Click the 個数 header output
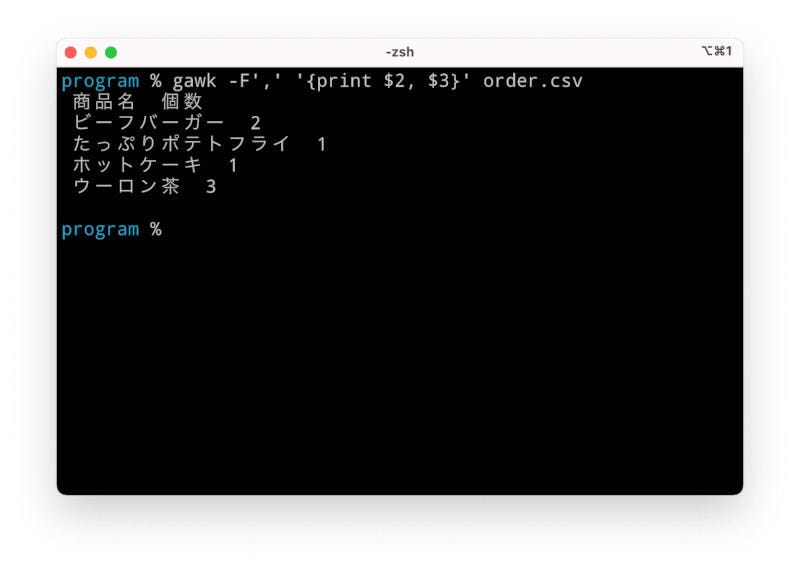 tap(182, 102)
